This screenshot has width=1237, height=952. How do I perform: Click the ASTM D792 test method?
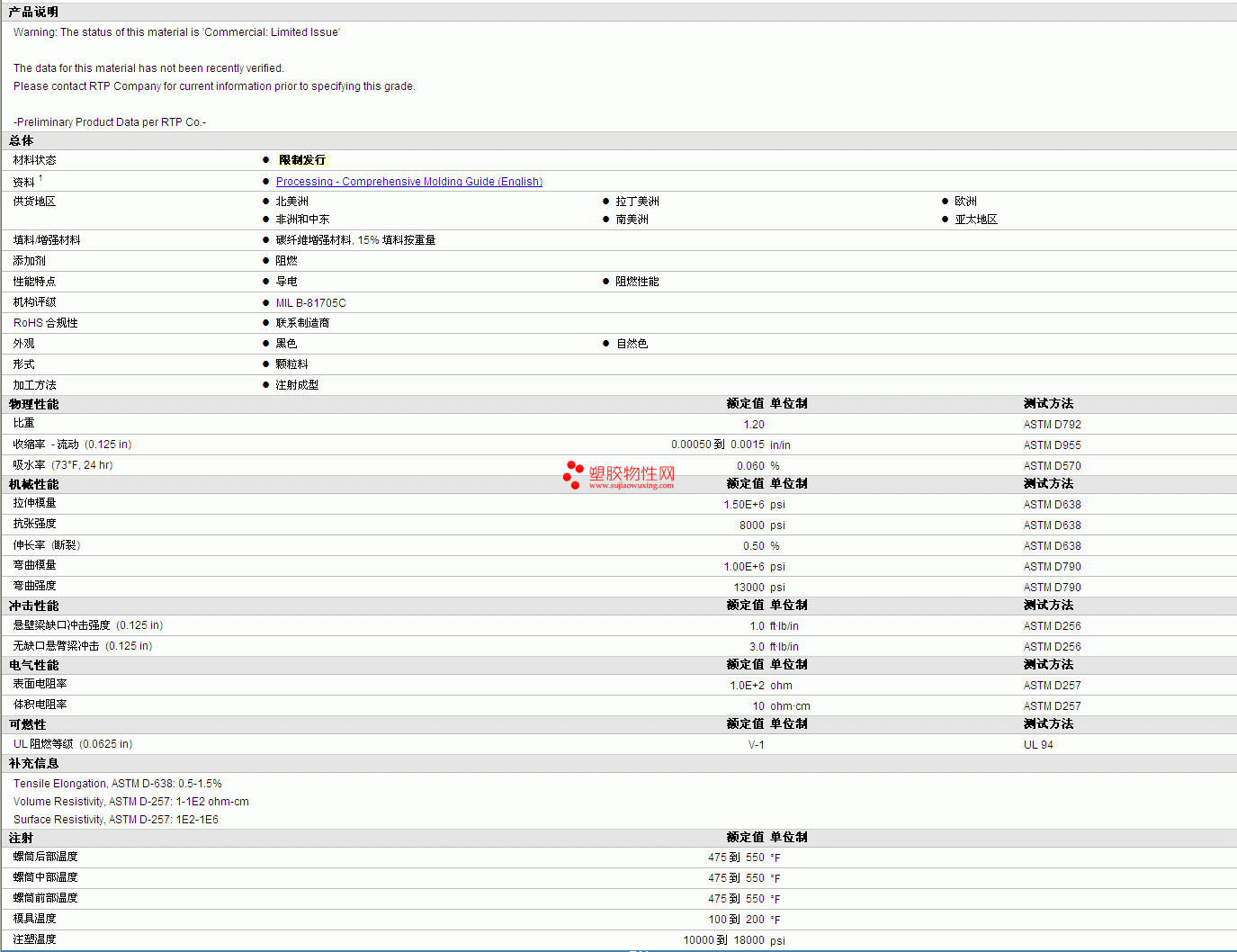(x=1052, y=425)
